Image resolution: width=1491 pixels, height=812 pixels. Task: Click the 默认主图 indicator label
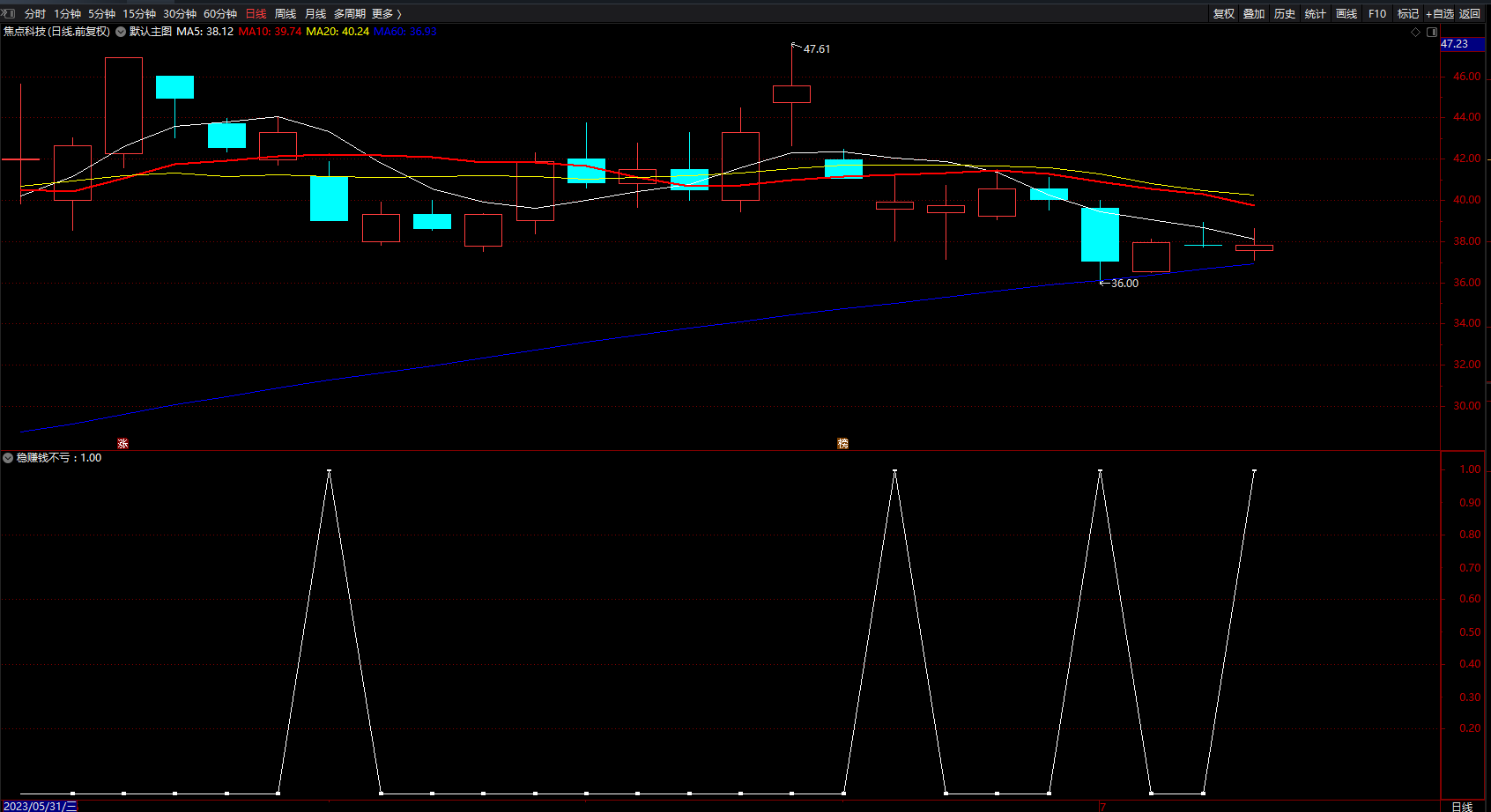[151, 32]
